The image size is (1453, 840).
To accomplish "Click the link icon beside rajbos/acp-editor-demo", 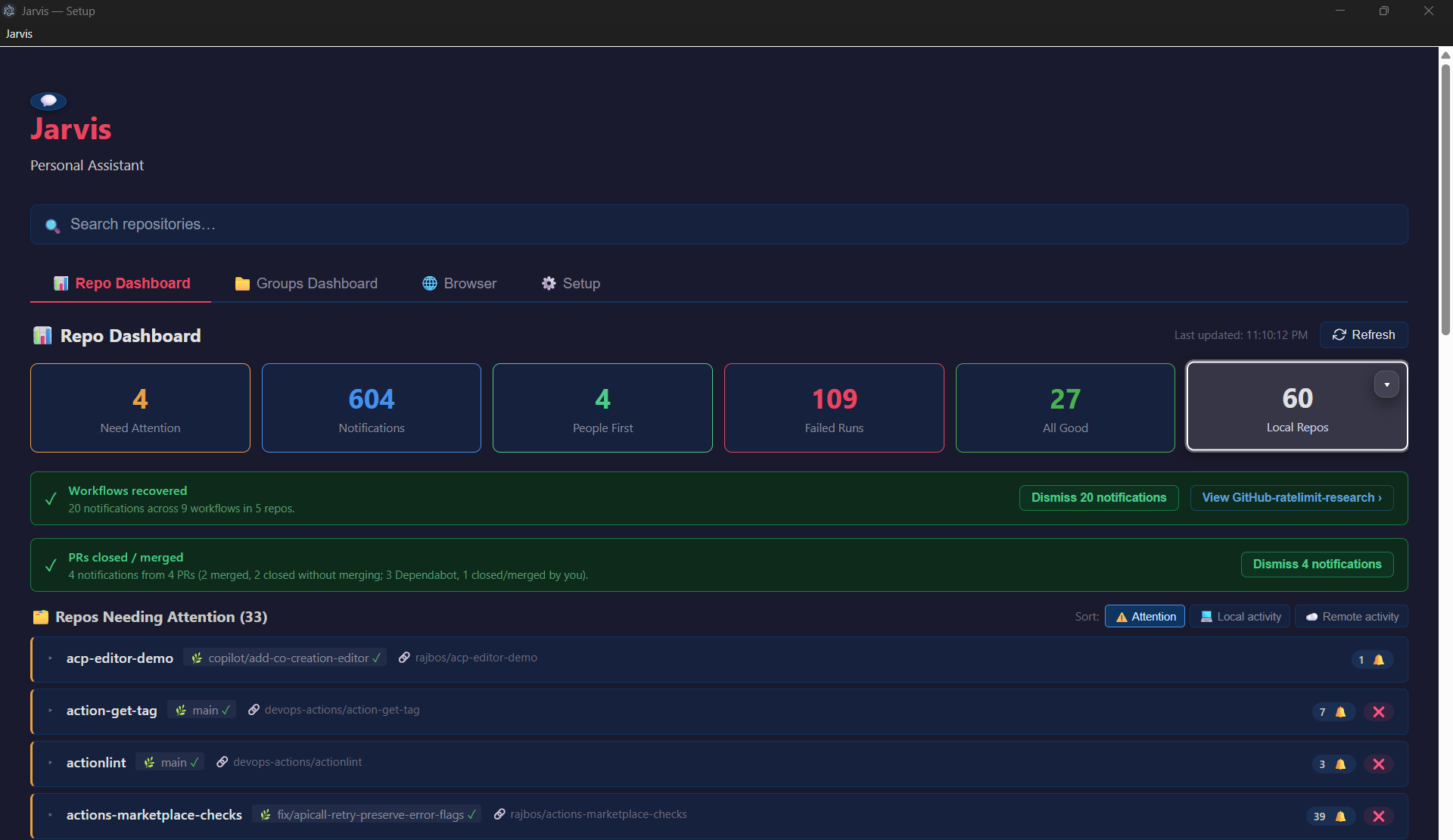I will (x=404, y=658).
